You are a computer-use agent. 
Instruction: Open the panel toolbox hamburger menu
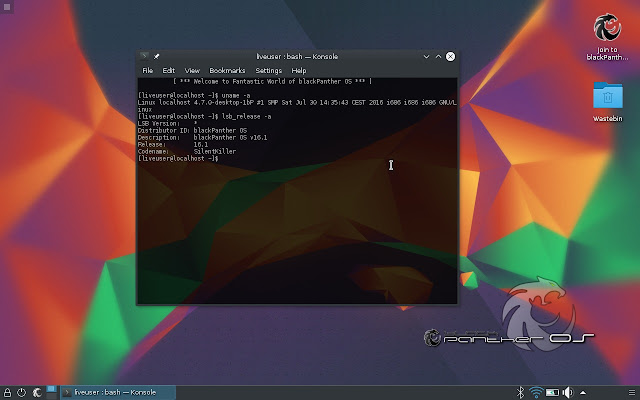(632, 393)
